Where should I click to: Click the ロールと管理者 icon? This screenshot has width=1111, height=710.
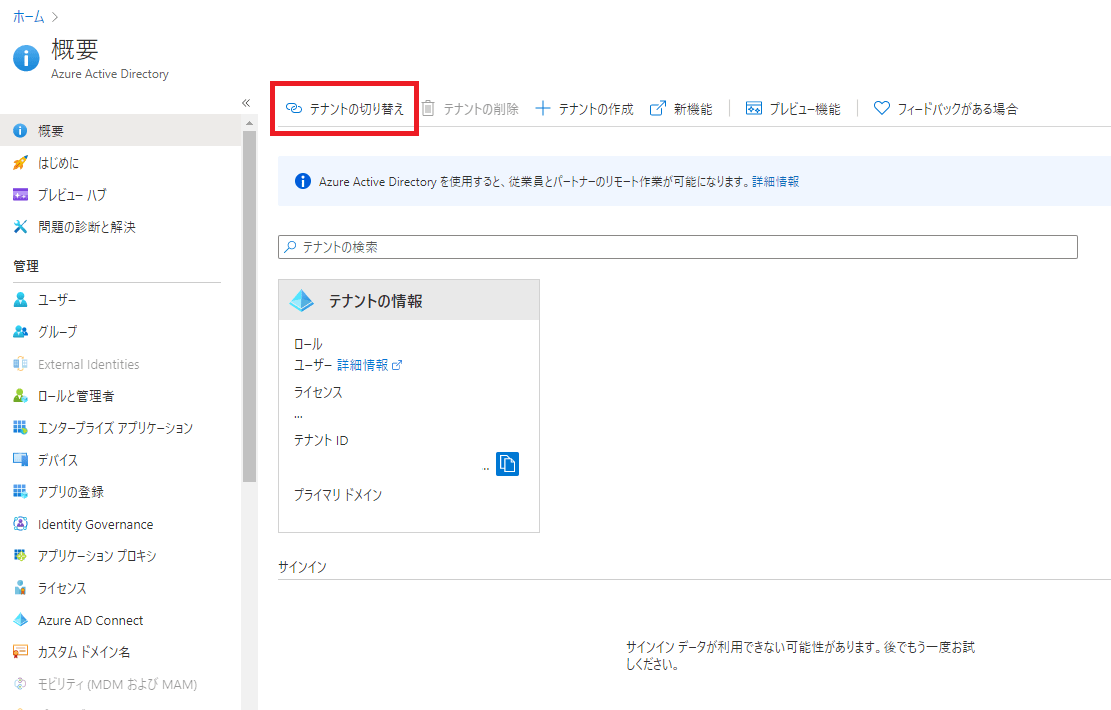21,396
